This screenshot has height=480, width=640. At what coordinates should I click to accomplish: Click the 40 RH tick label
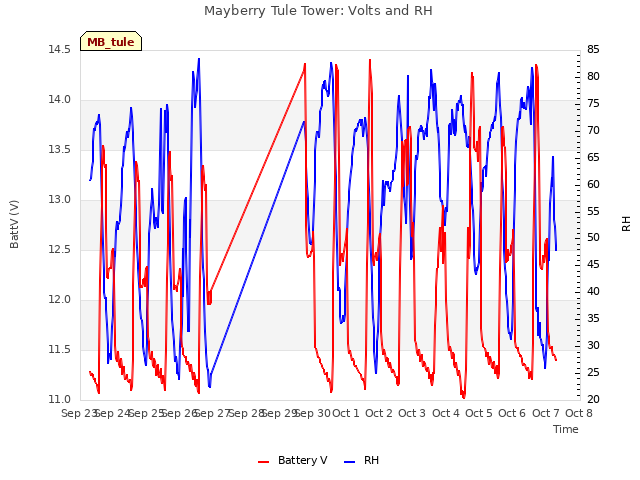pyautogui.click(x=593, y=292)
